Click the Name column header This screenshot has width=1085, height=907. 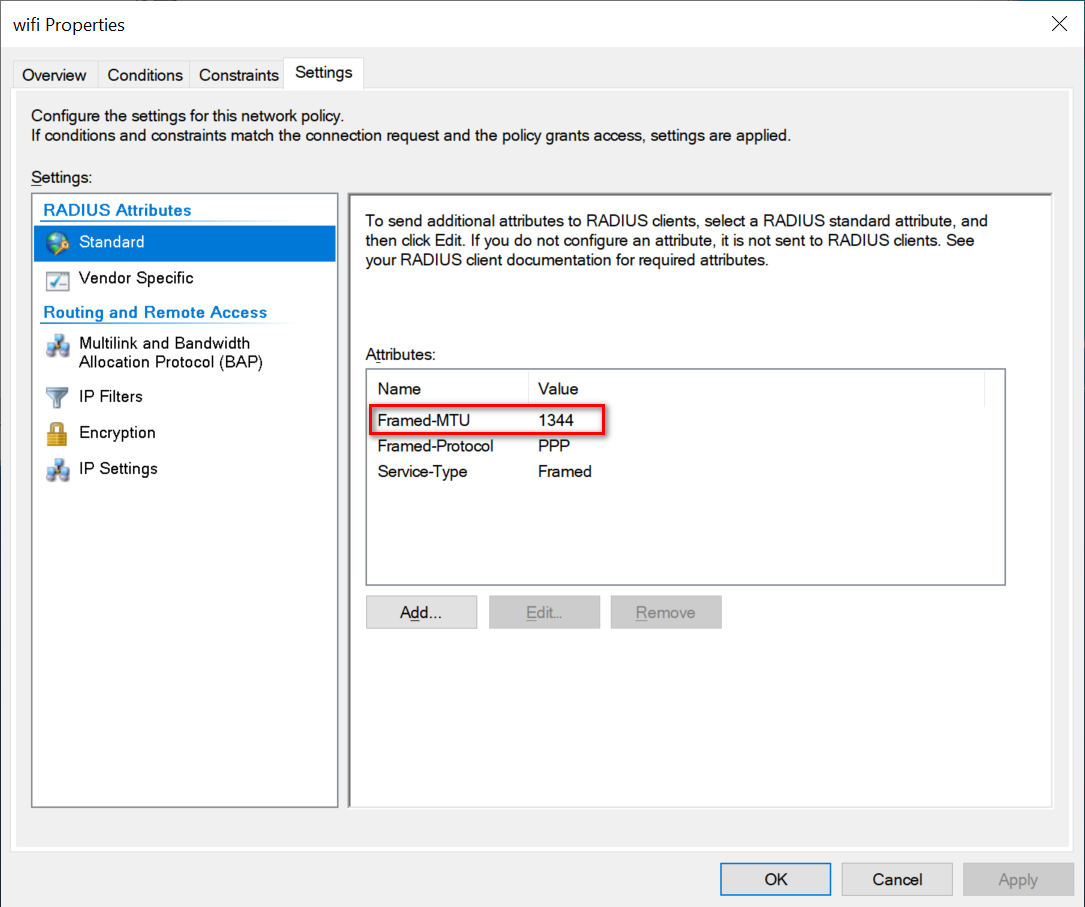click(400, 388)
